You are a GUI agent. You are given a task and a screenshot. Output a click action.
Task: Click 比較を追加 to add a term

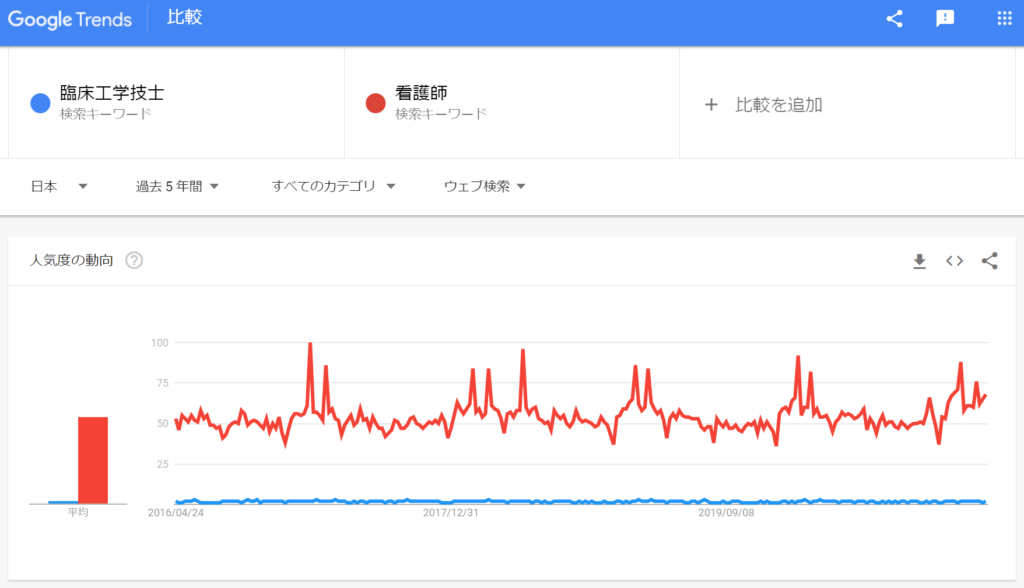click(778, 104)
